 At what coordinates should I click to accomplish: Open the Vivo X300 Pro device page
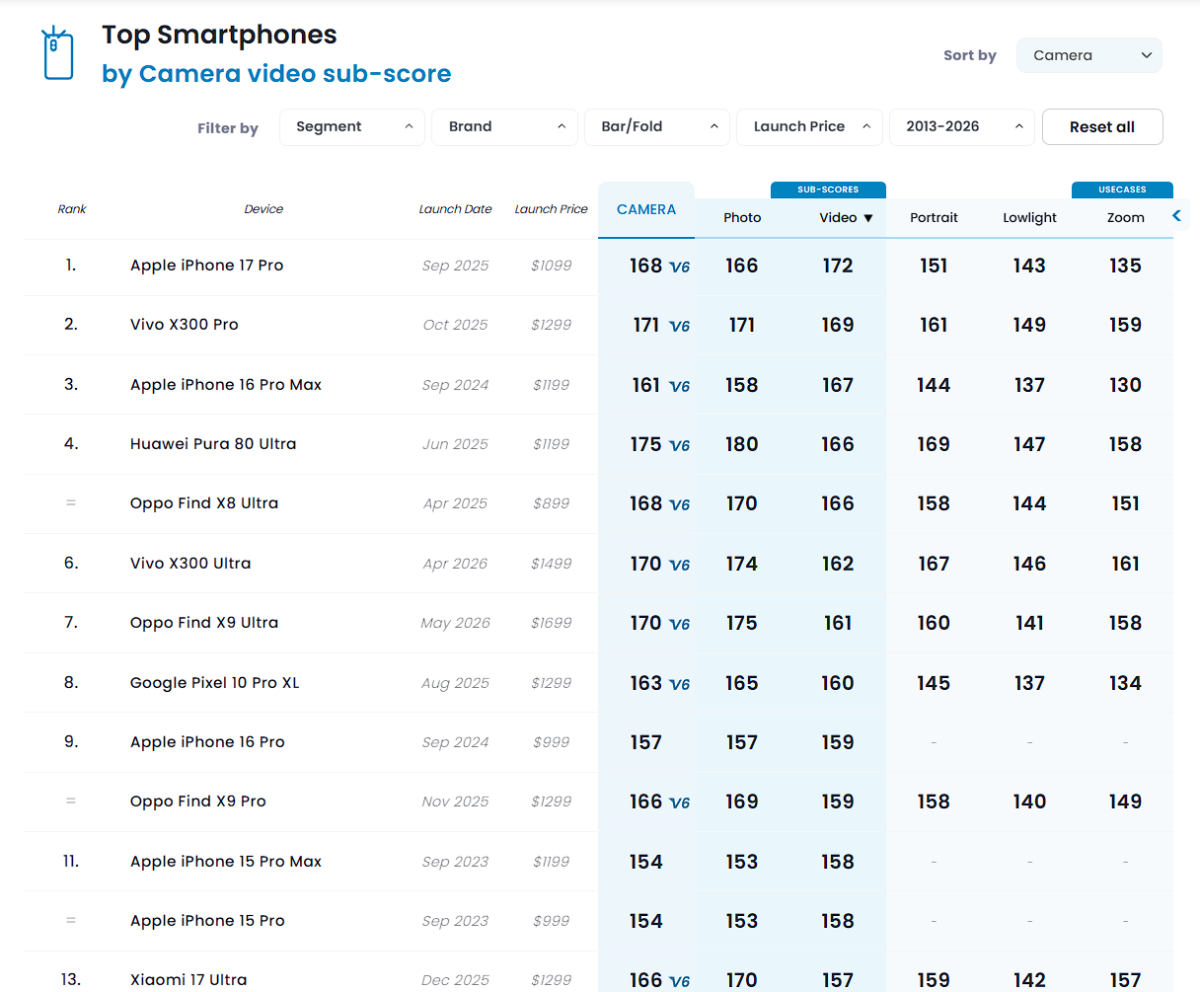[x=184, y=325]
